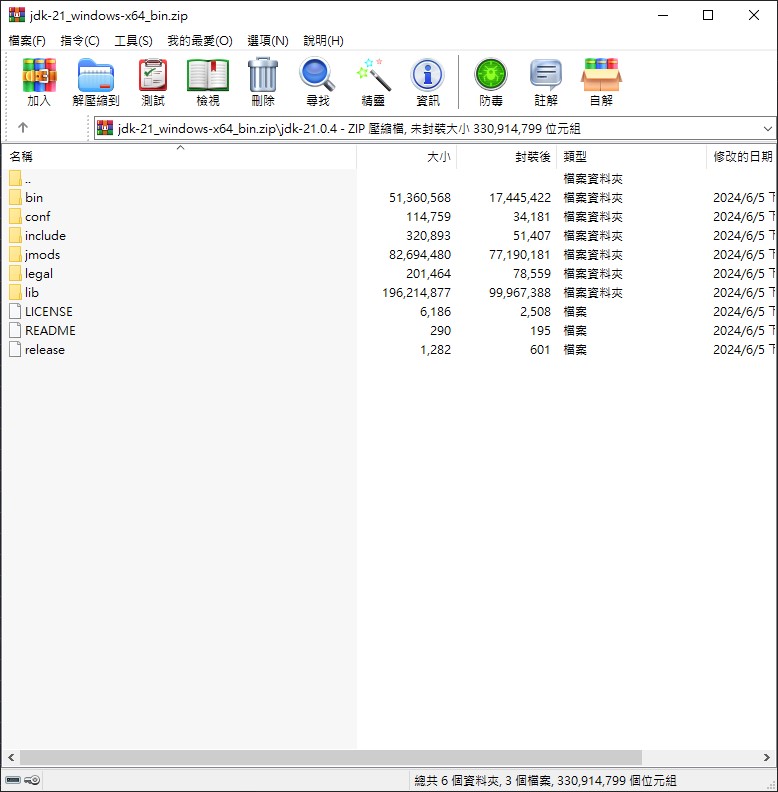Run the 測試 (Test) archive tool
The height and width of the screenshot is (792, 778).
153,82
